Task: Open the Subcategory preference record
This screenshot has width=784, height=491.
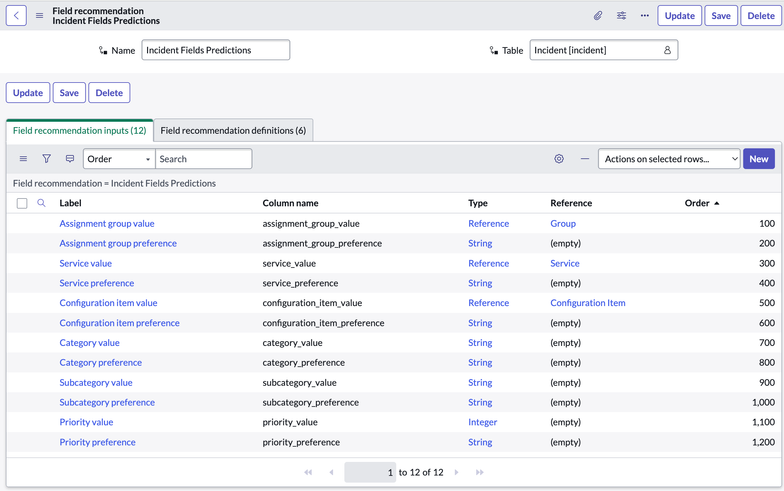Action: 107,402
